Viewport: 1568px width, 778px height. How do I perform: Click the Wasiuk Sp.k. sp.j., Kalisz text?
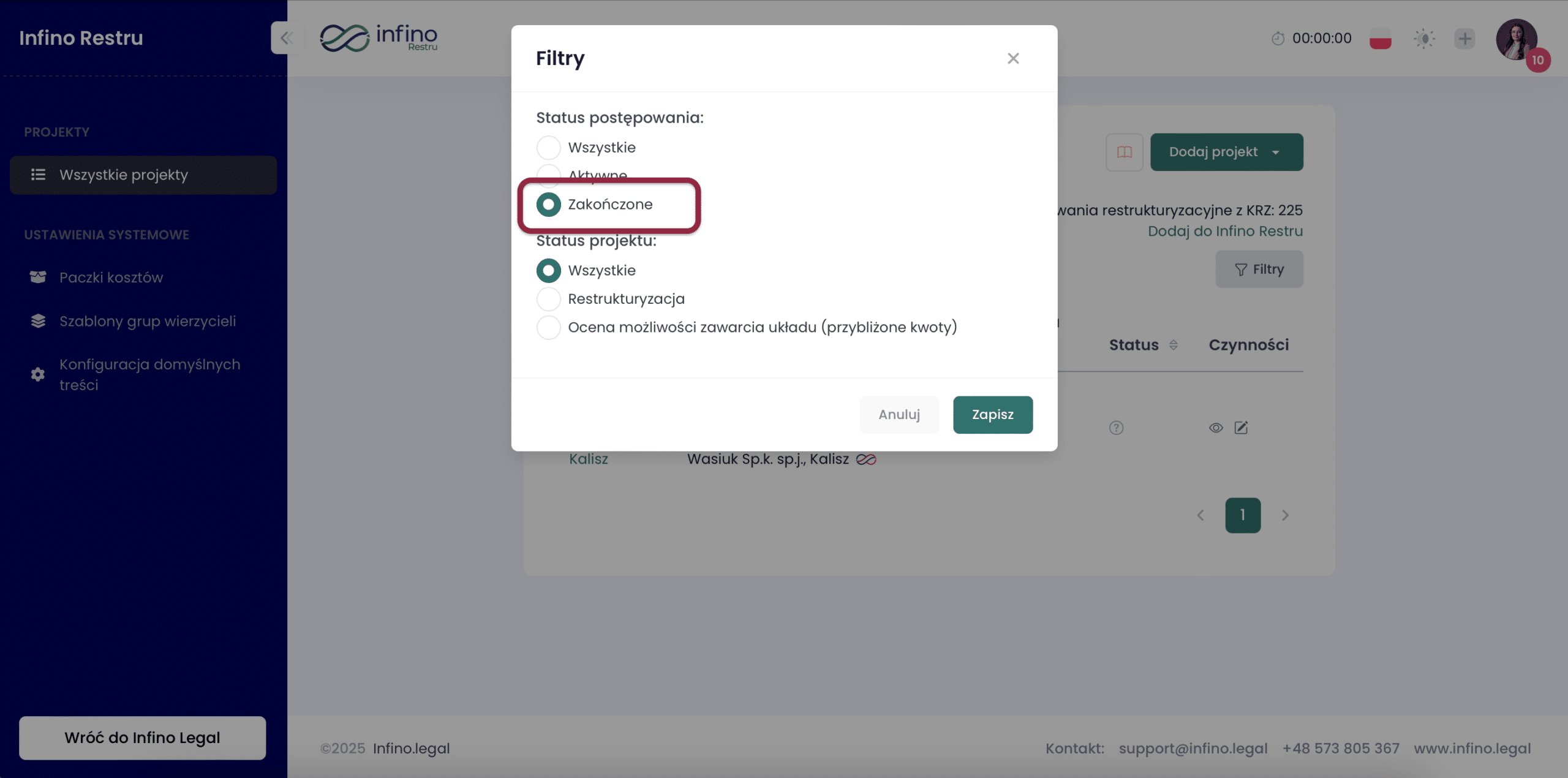768,459
